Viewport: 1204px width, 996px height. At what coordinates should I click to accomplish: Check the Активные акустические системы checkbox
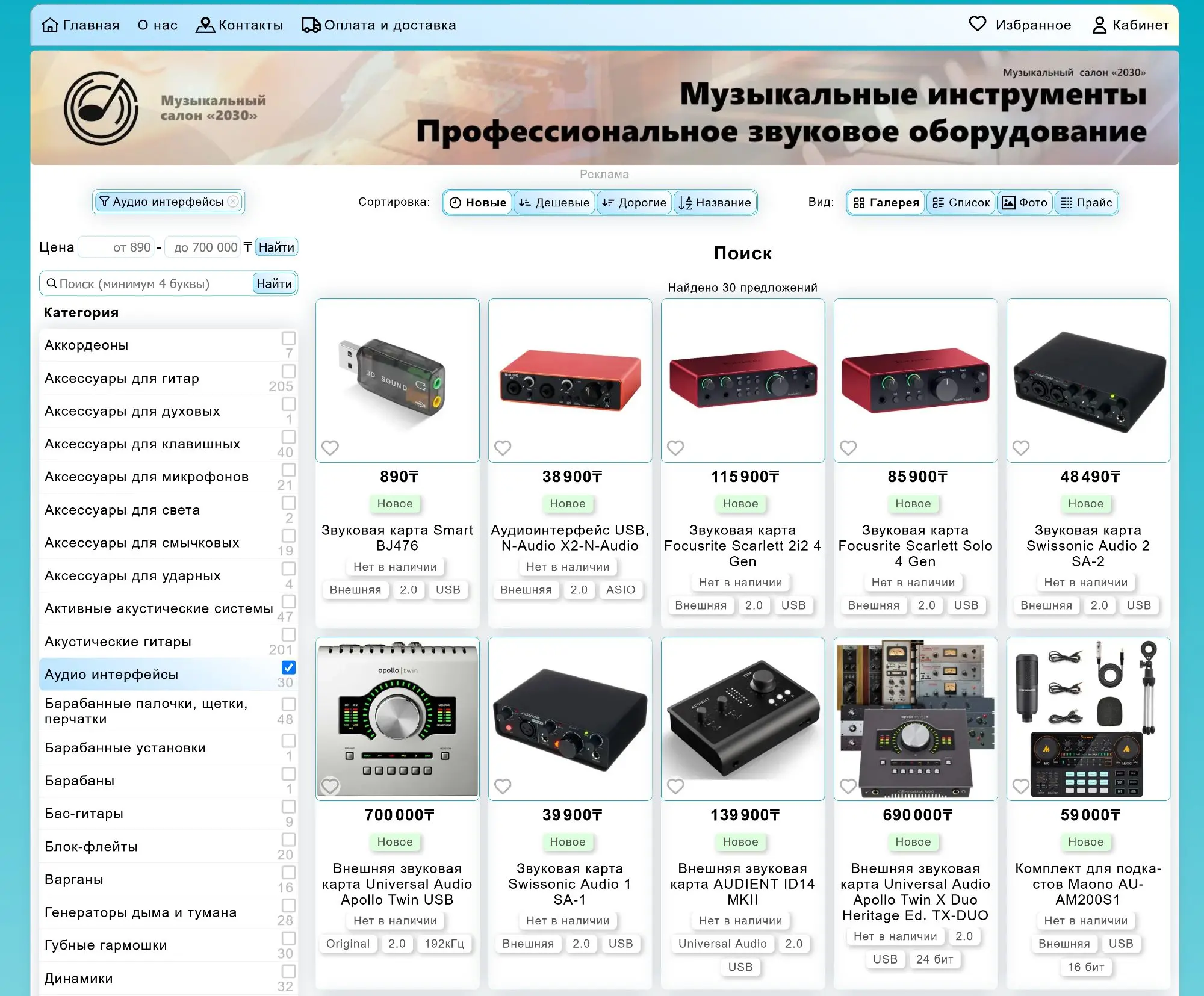pyautogui.click(x=289, y=601)
